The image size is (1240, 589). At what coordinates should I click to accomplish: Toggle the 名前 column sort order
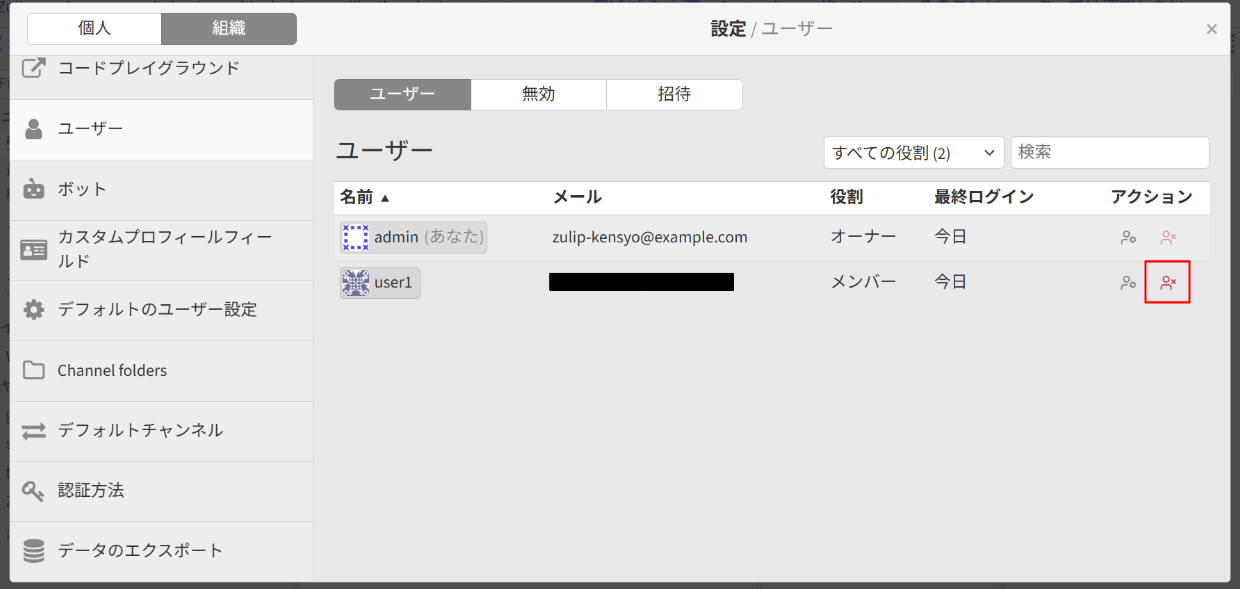point(362,197)
